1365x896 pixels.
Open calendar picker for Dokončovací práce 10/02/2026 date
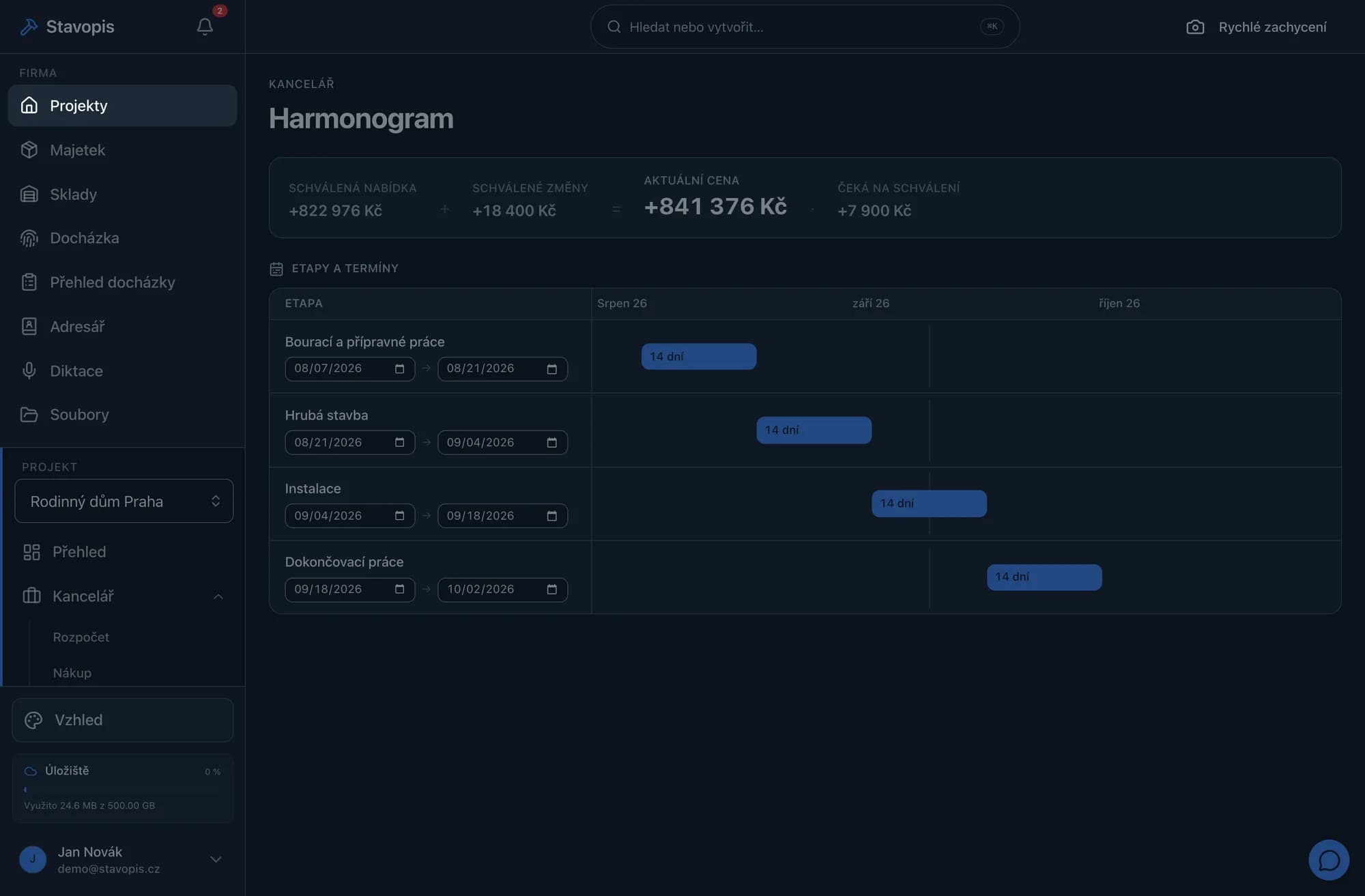tap(552, 590)
